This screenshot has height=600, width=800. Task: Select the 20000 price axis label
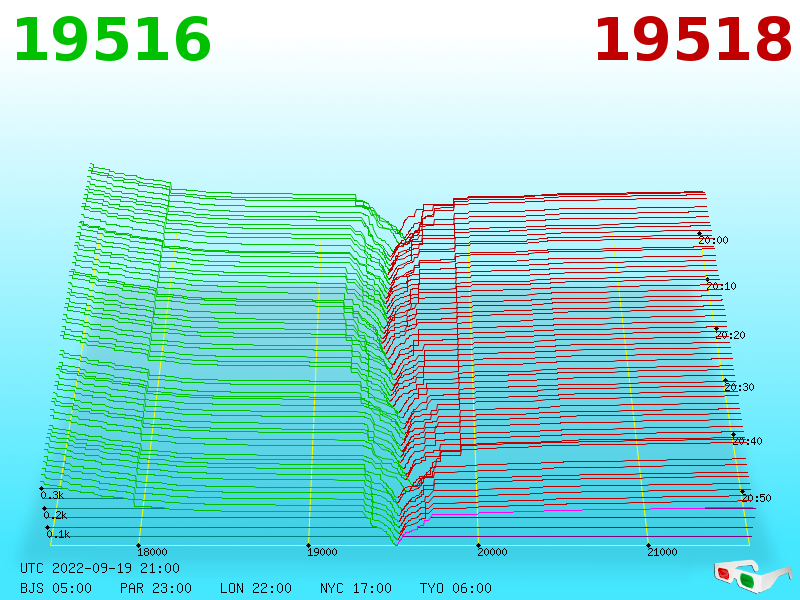[x=492, y=552]
